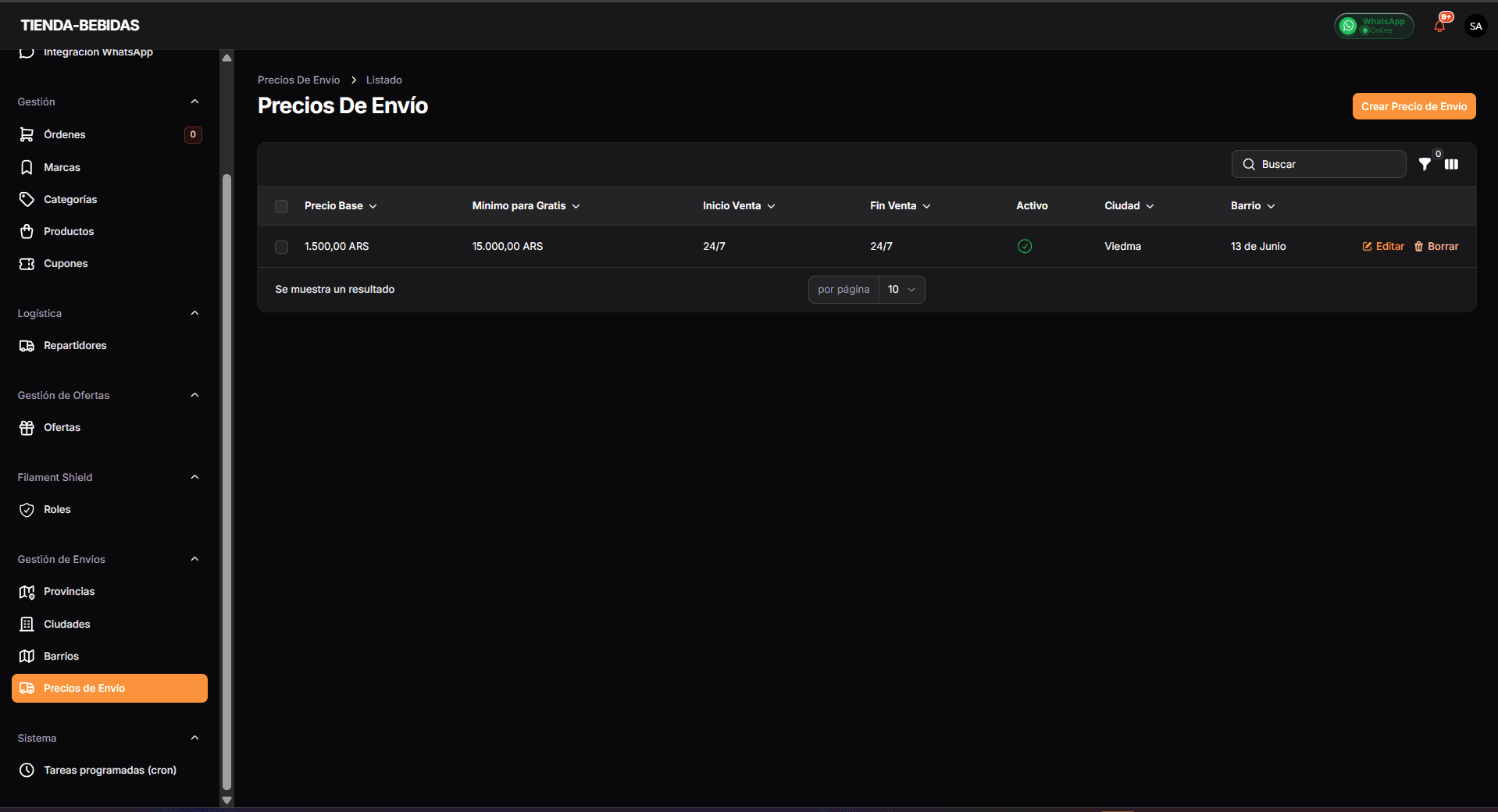This screenshot has height=812, width=1498.
Task: Click the sidebar scrollbar down arrow
Action: (x=227, y=800)
